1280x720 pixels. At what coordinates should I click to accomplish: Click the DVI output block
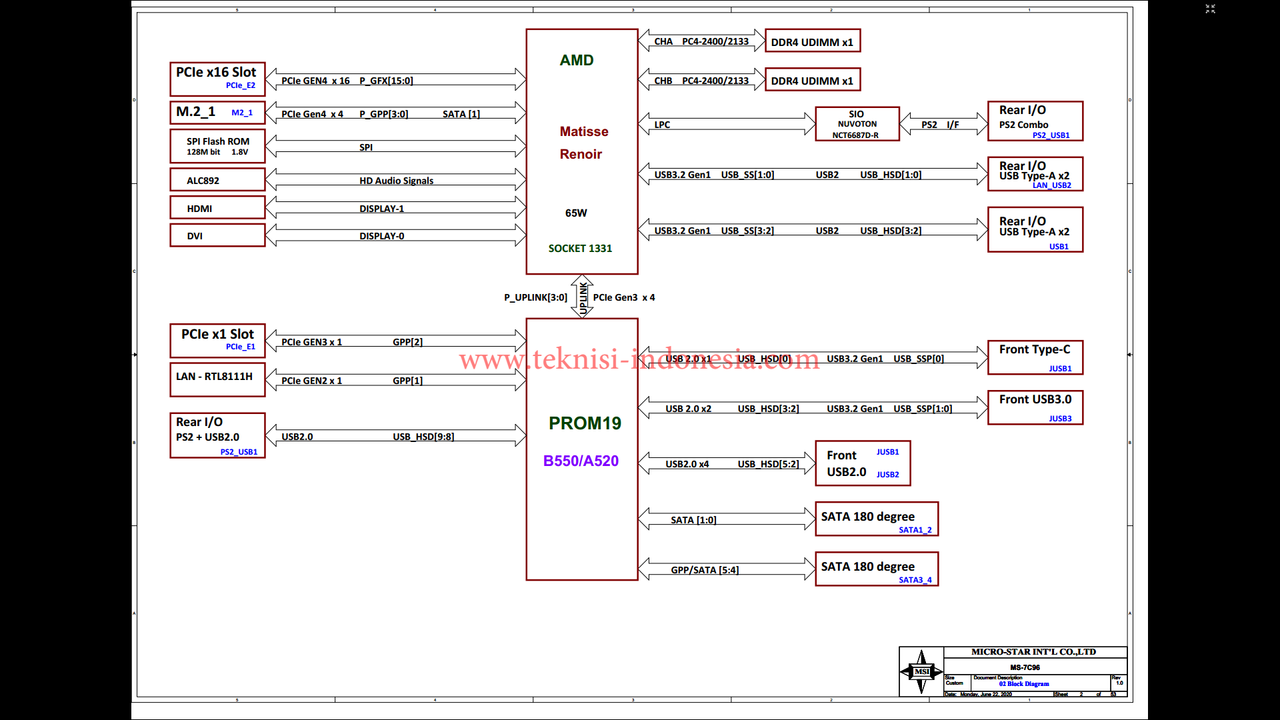click(218, 235)
